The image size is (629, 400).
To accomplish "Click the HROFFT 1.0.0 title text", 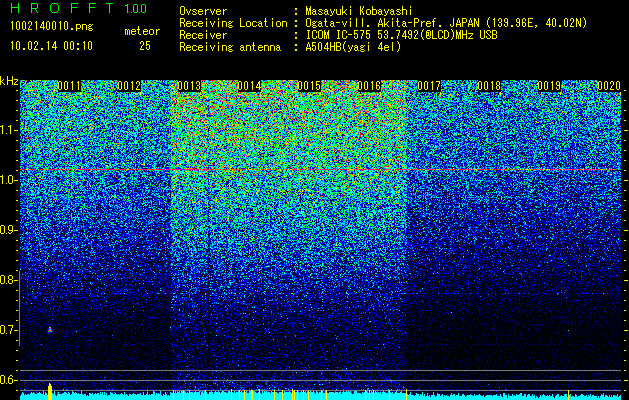I will [x=79, y=8].
